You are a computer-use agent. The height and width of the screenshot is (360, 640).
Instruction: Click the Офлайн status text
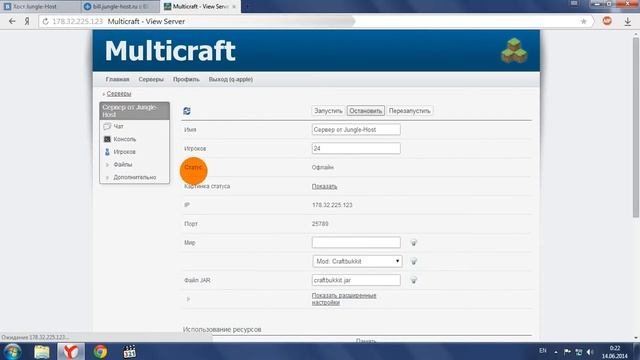pyautogui.click(x=322, y=168)
